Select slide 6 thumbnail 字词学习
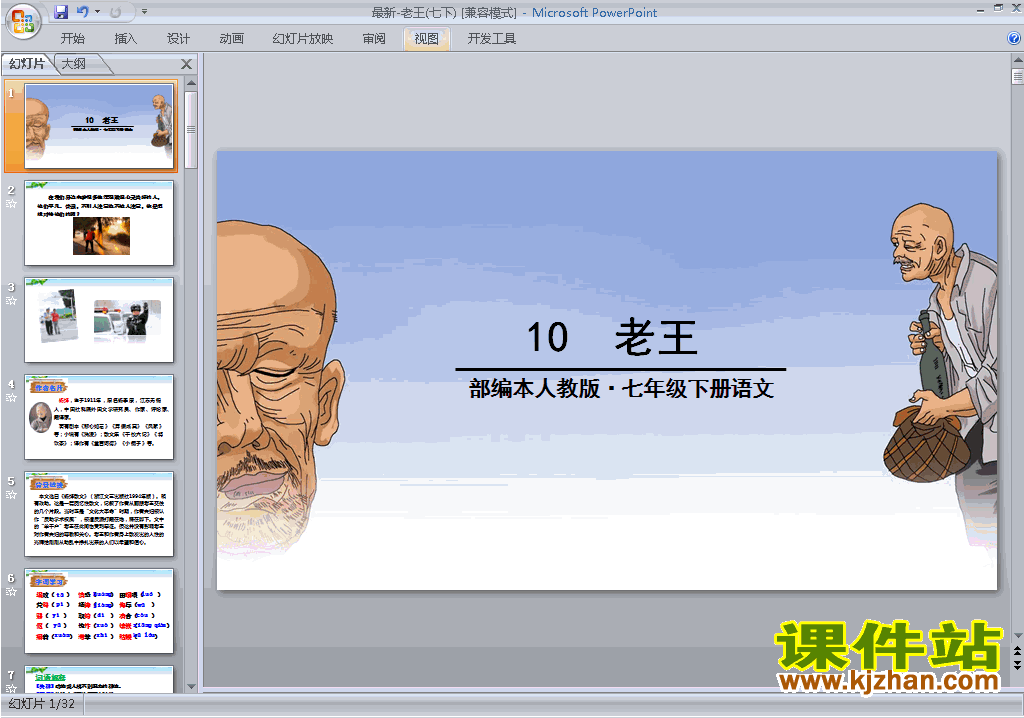The image size is (1024, 718). 99,611
